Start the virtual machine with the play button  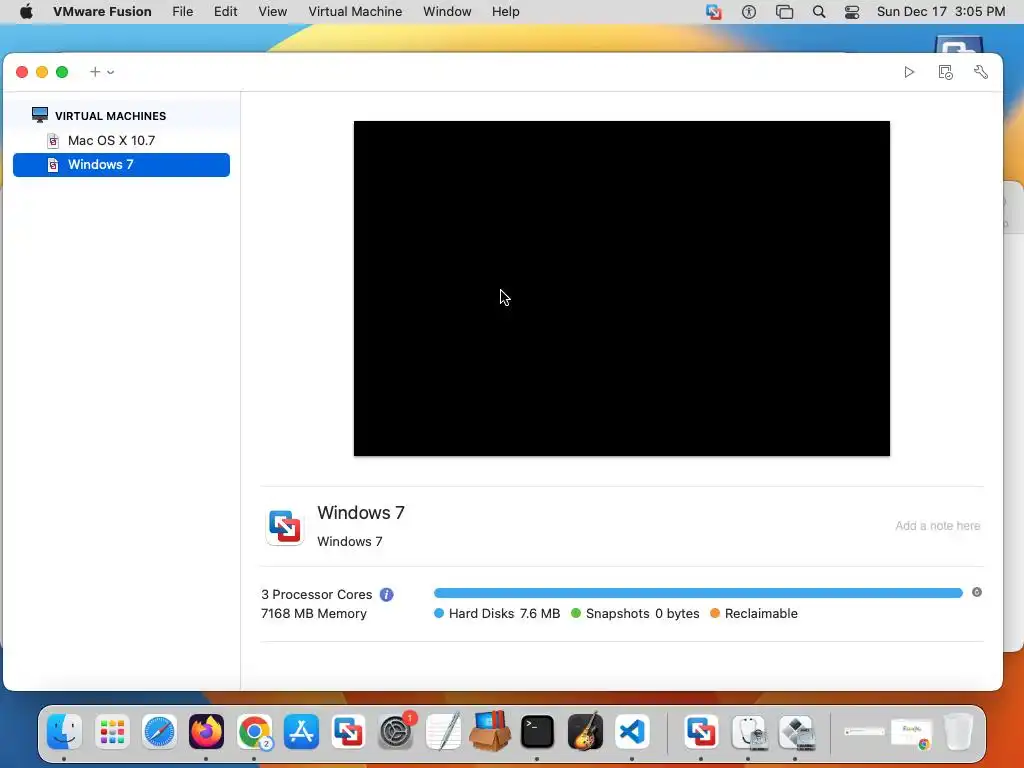click(909, 72)
